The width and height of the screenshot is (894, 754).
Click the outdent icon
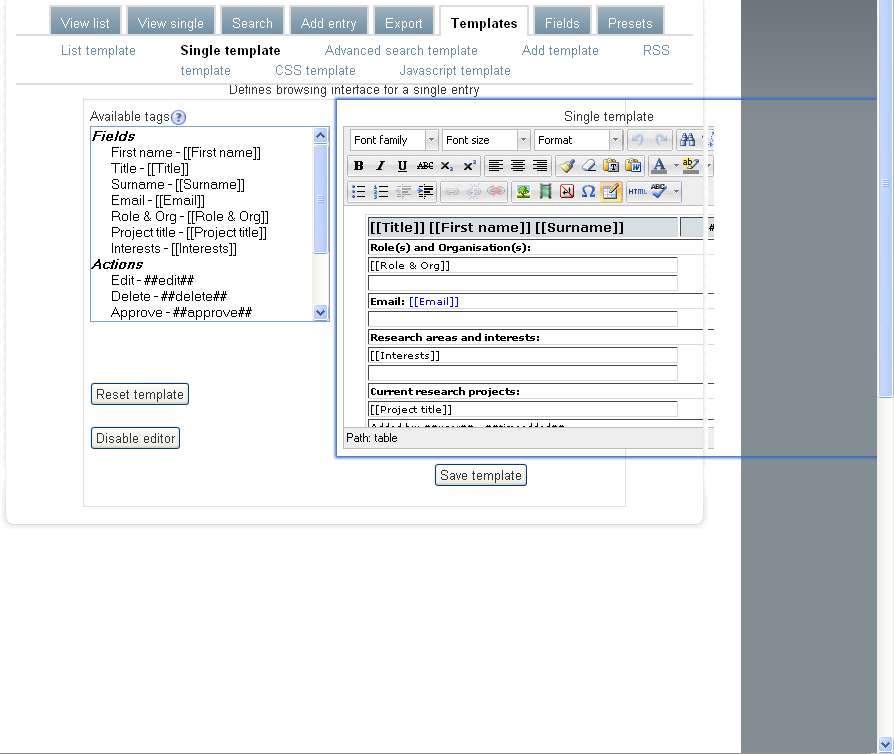coord(403,192)
